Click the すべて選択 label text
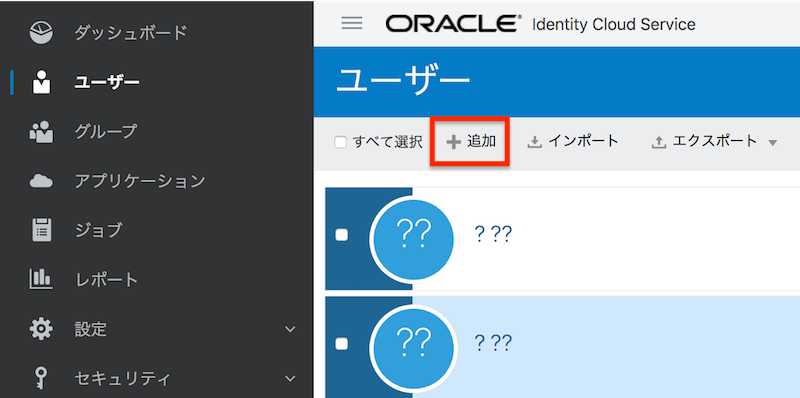Screen dimensions: 800x398 (x=387, y=142)
